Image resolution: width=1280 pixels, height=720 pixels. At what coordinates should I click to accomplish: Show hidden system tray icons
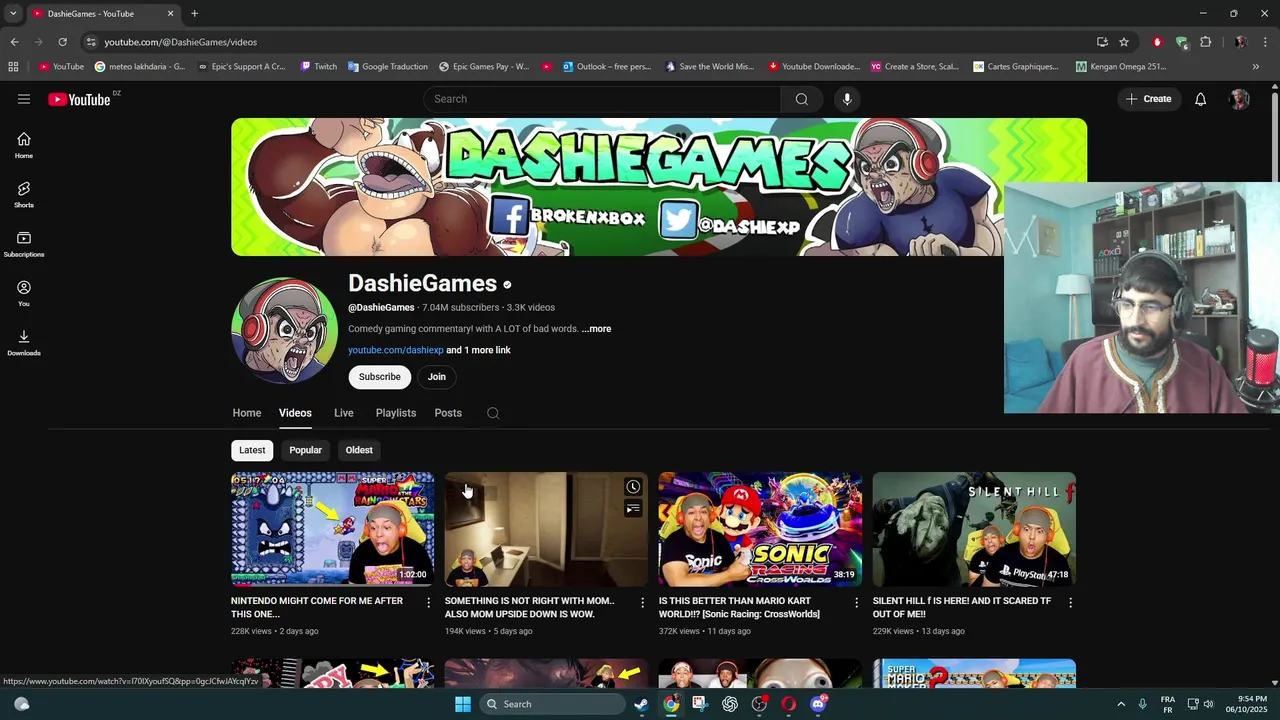click(1121, 704)
